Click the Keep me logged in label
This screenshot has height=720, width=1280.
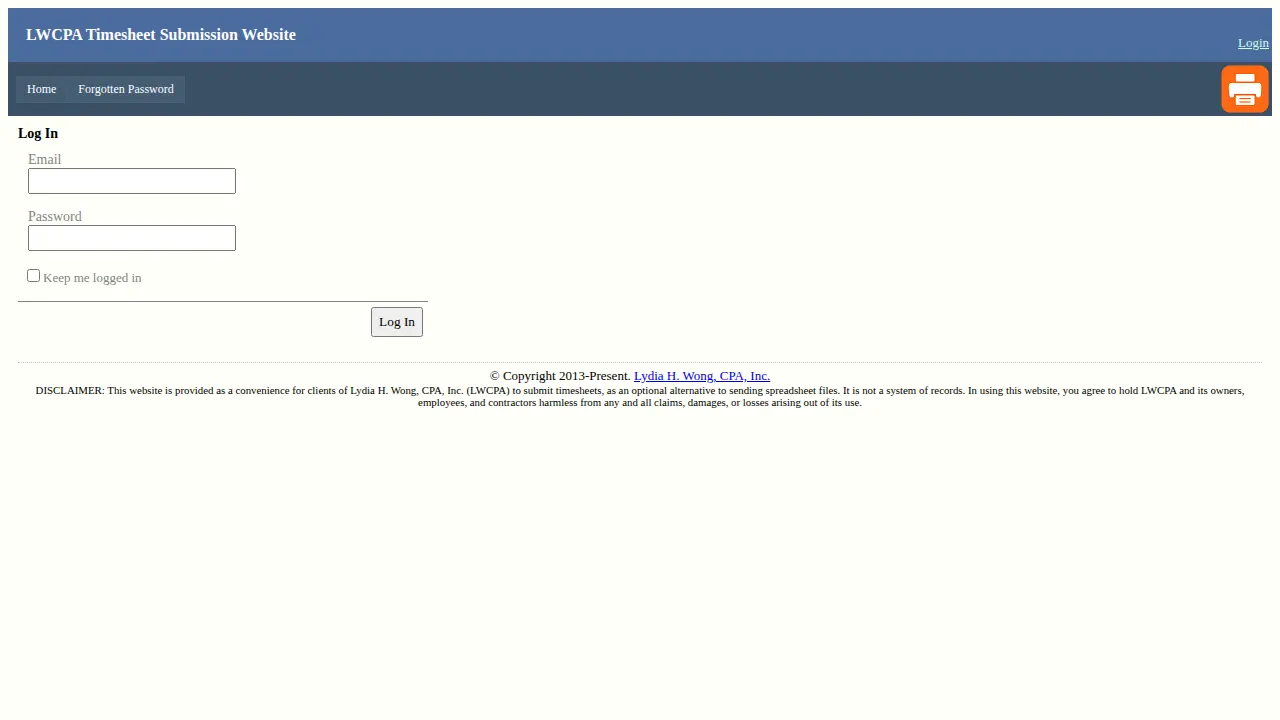[92, 278]
